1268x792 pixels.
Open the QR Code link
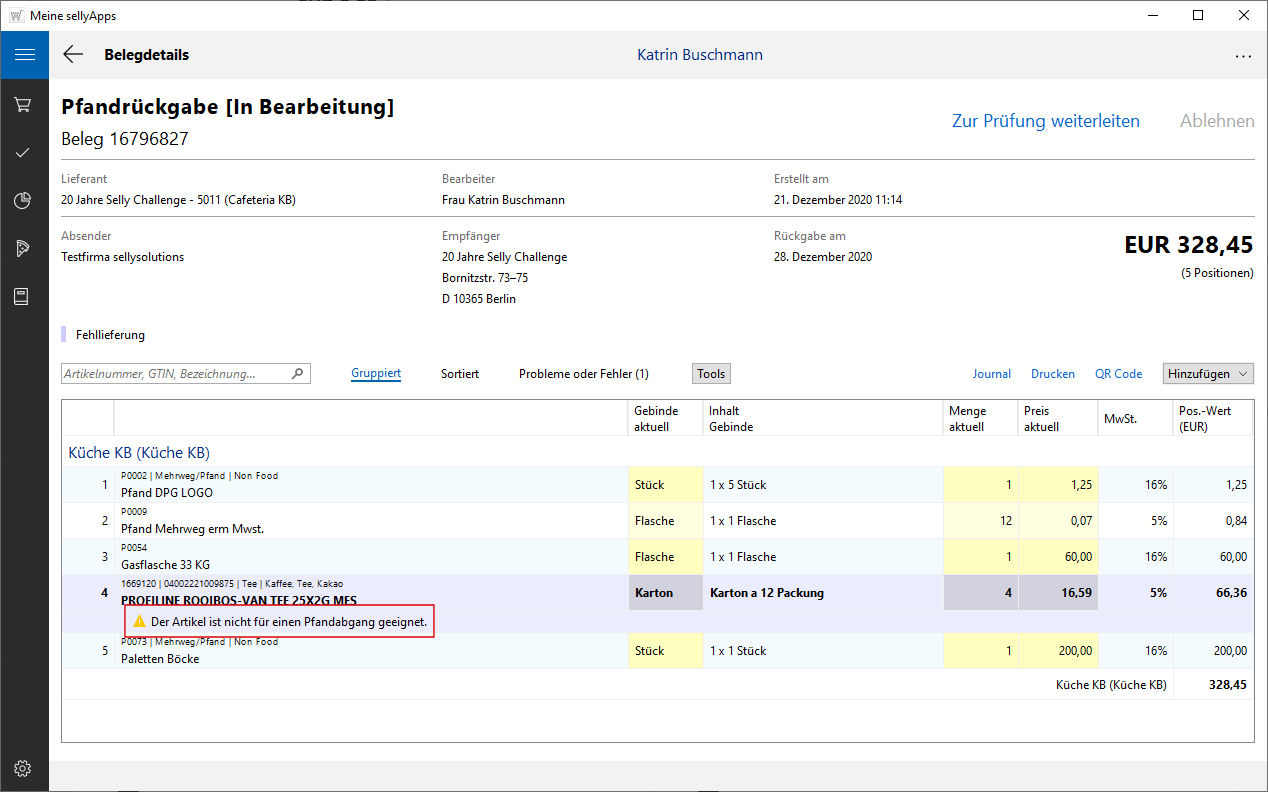[1118, 373]
